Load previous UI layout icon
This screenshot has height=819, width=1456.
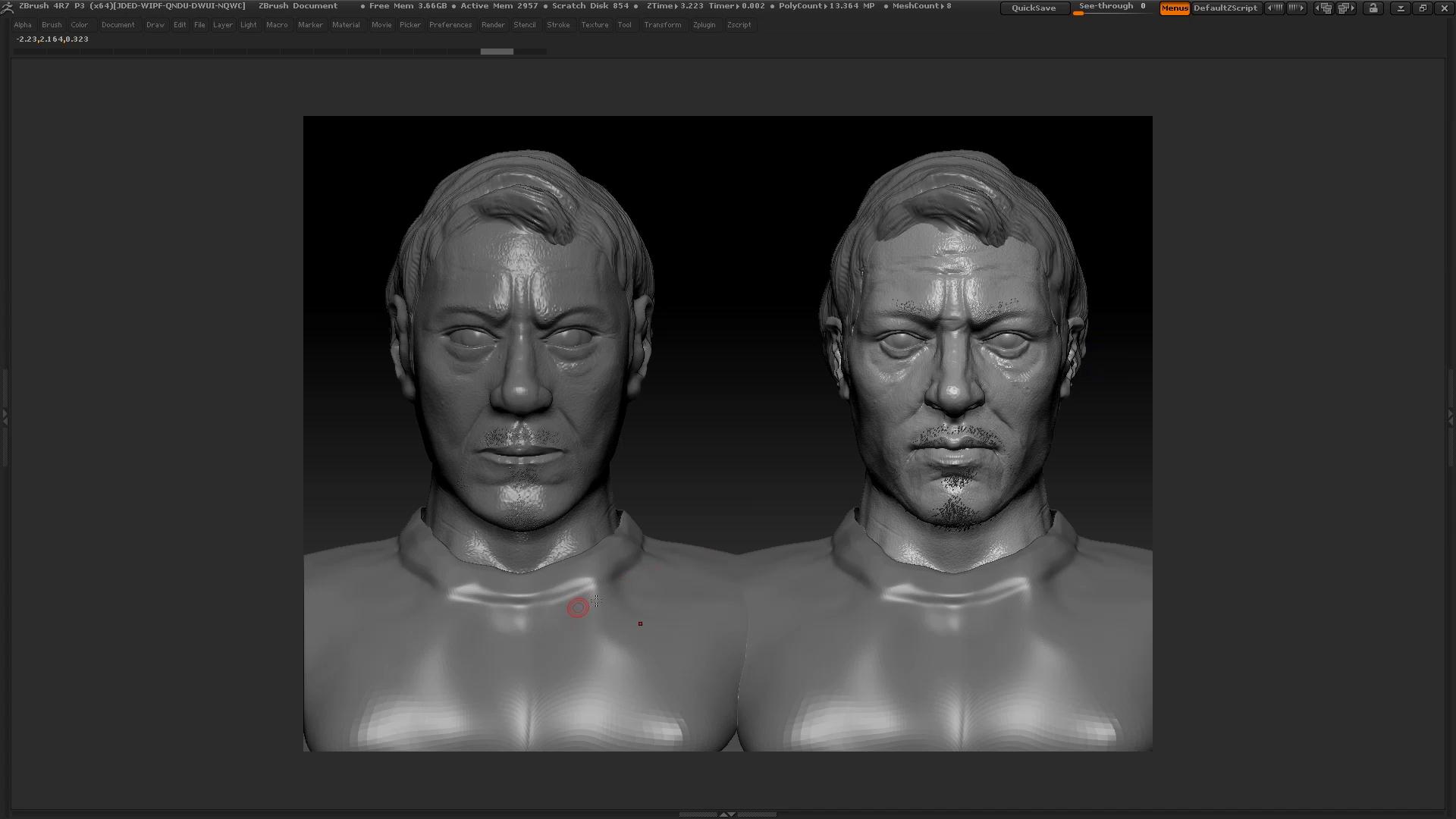point(1323,8)
